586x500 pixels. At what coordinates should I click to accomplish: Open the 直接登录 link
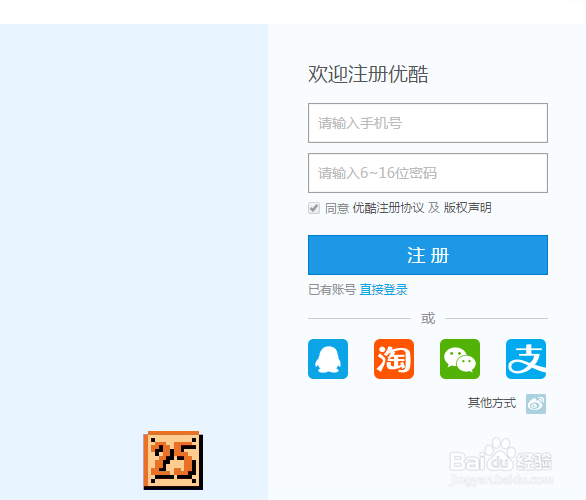383,290
